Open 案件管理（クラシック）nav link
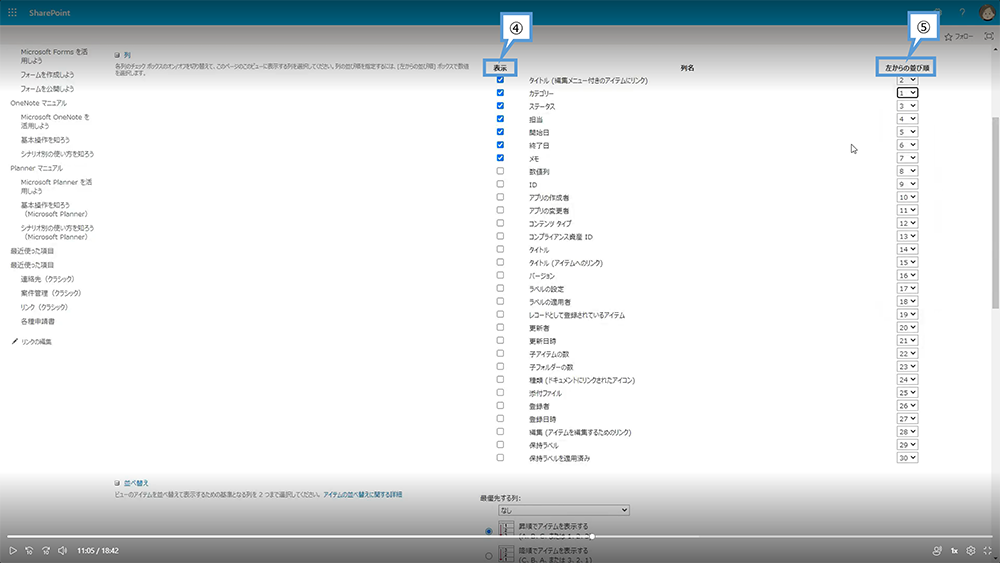 point(51,293)
